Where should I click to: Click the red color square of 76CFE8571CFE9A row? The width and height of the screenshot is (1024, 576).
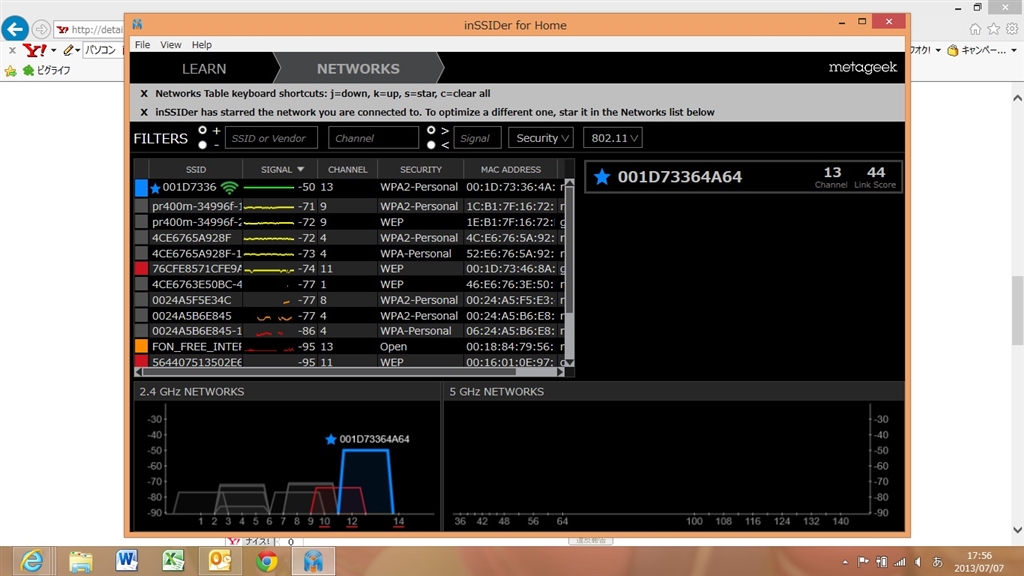(x=141, y=268)
